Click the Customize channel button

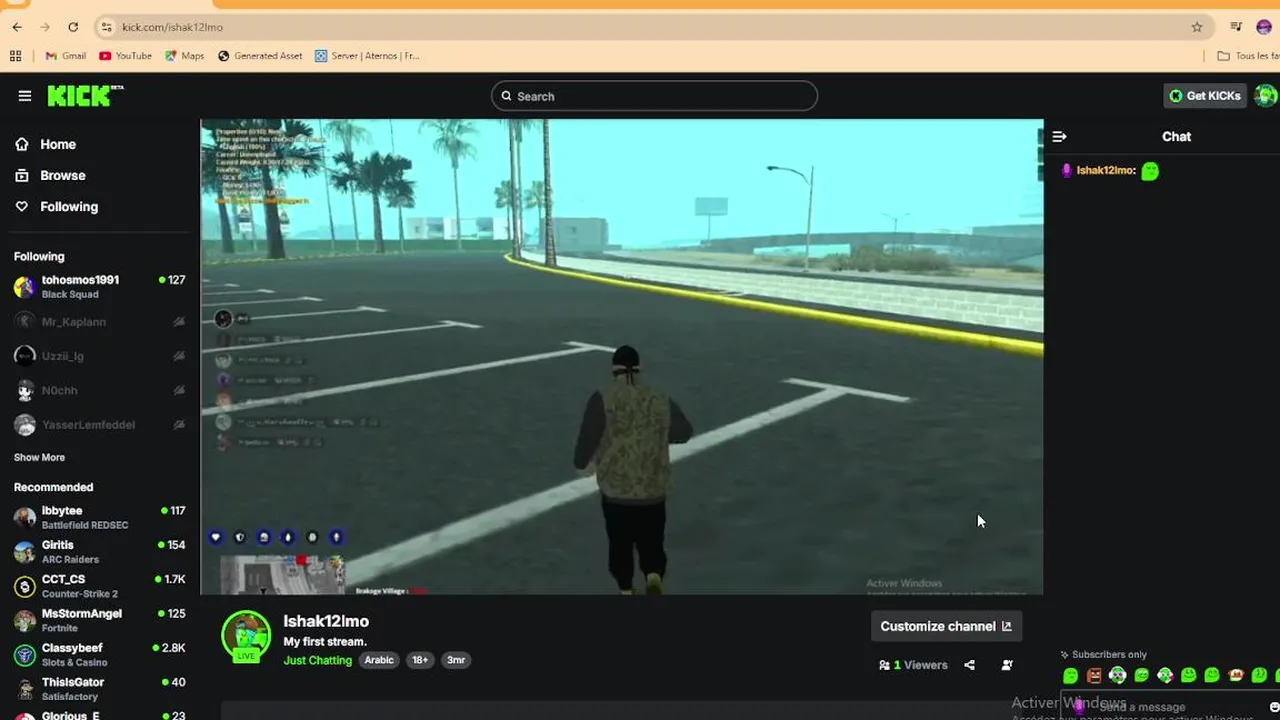pyautogui.click(x=946, y=626)
